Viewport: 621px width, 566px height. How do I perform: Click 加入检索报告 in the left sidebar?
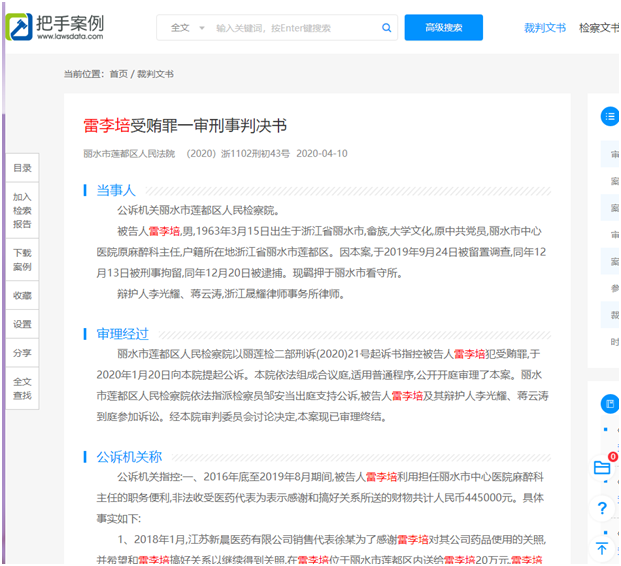tap(22, 210)
